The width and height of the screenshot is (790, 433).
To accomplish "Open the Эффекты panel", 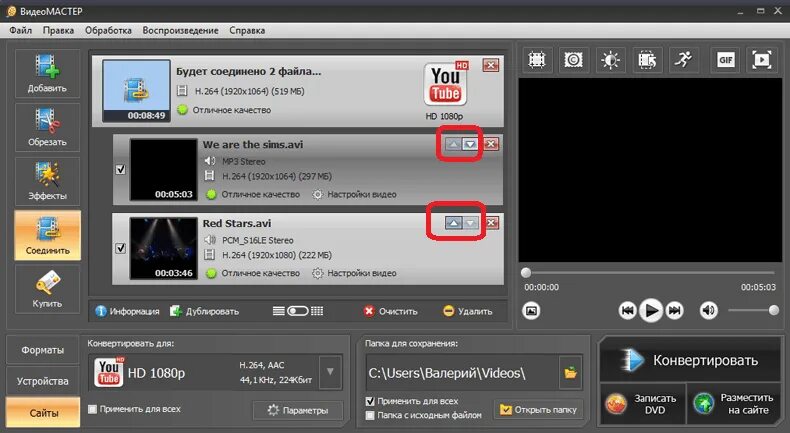I will click(x=47, y=181).
